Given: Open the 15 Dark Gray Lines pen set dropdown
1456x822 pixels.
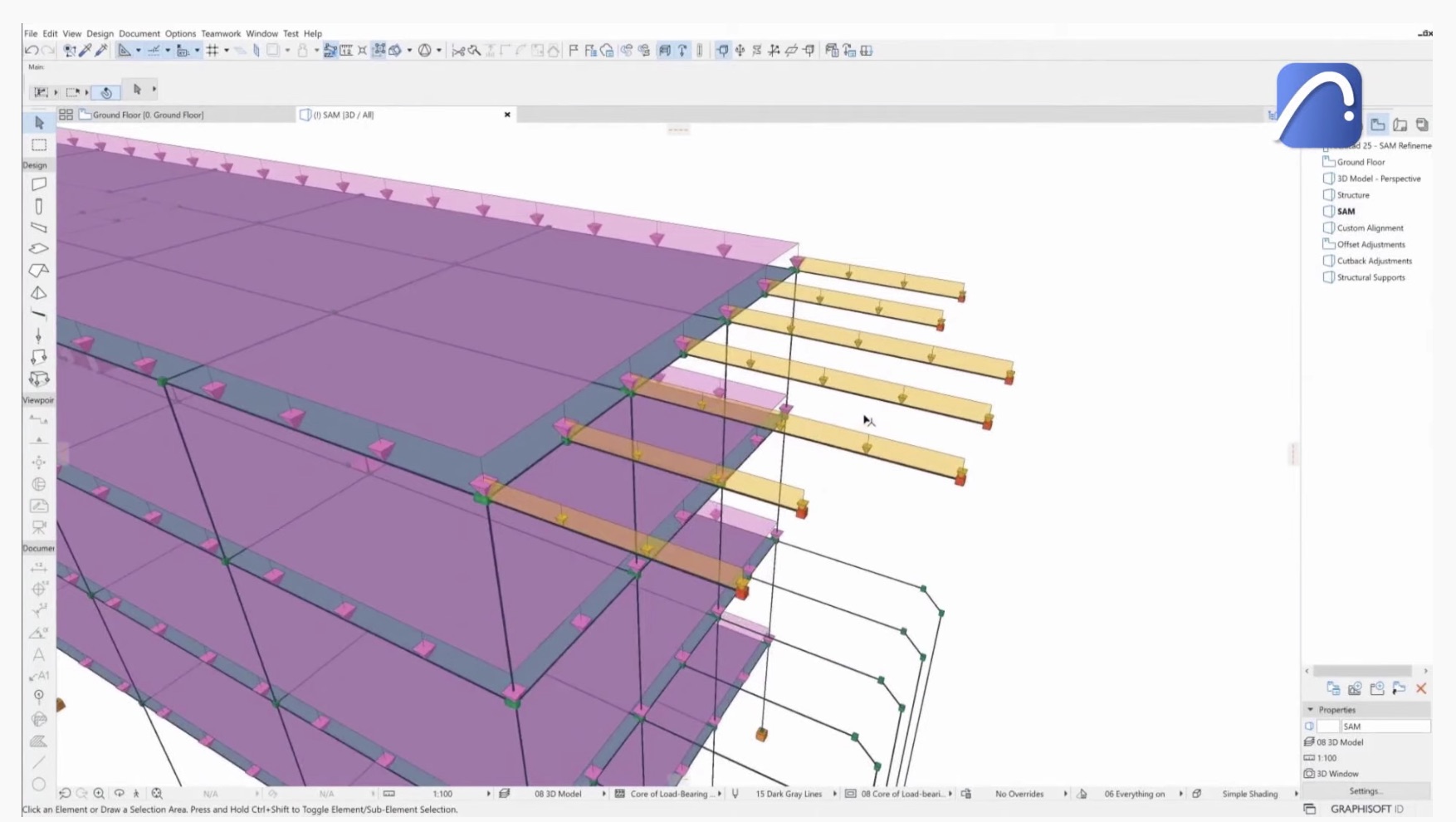Looking at the screenshot, I should click(x=789, y=794).
